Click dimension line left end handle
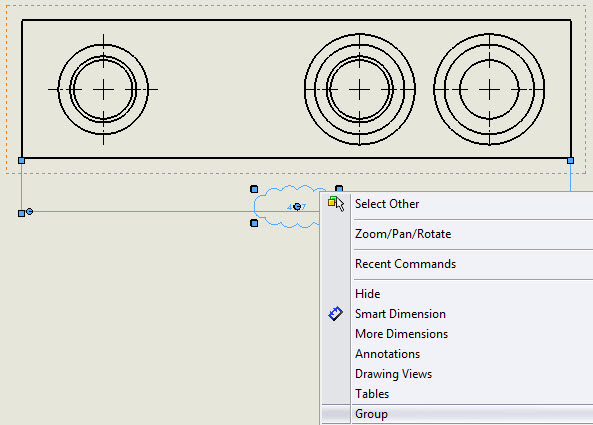Image resolution: width=593 pixels, height=425 pixels. coord(22,214)
